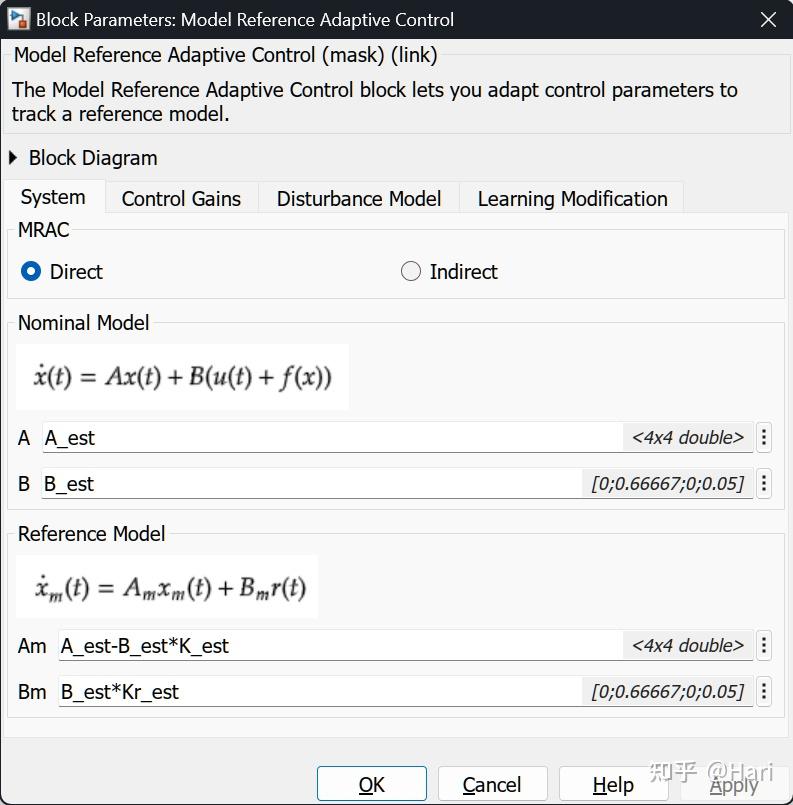
Task: Close the Block Parameters dialog
Action: click(768, 19)
